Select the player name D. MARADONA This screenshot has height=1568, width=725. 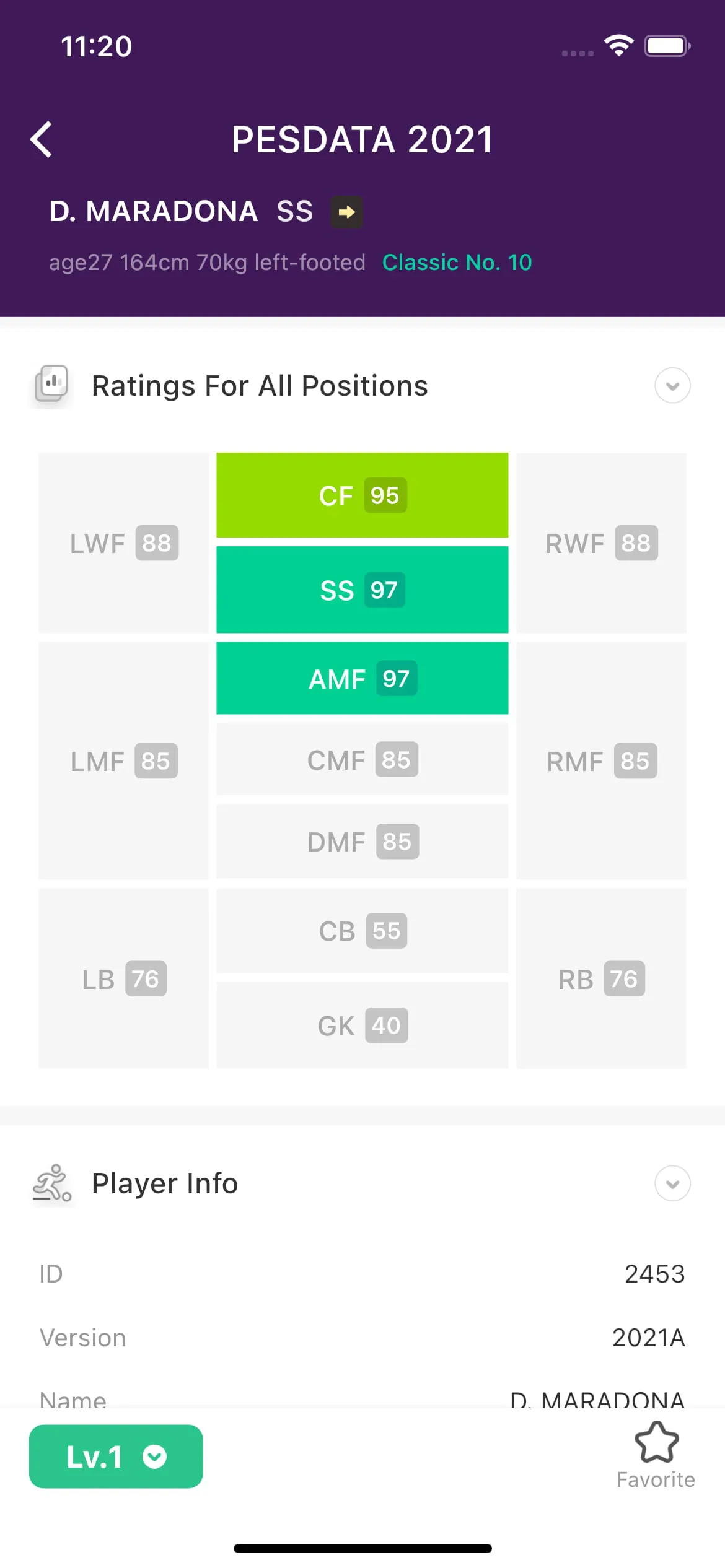(x=154, y=211)
